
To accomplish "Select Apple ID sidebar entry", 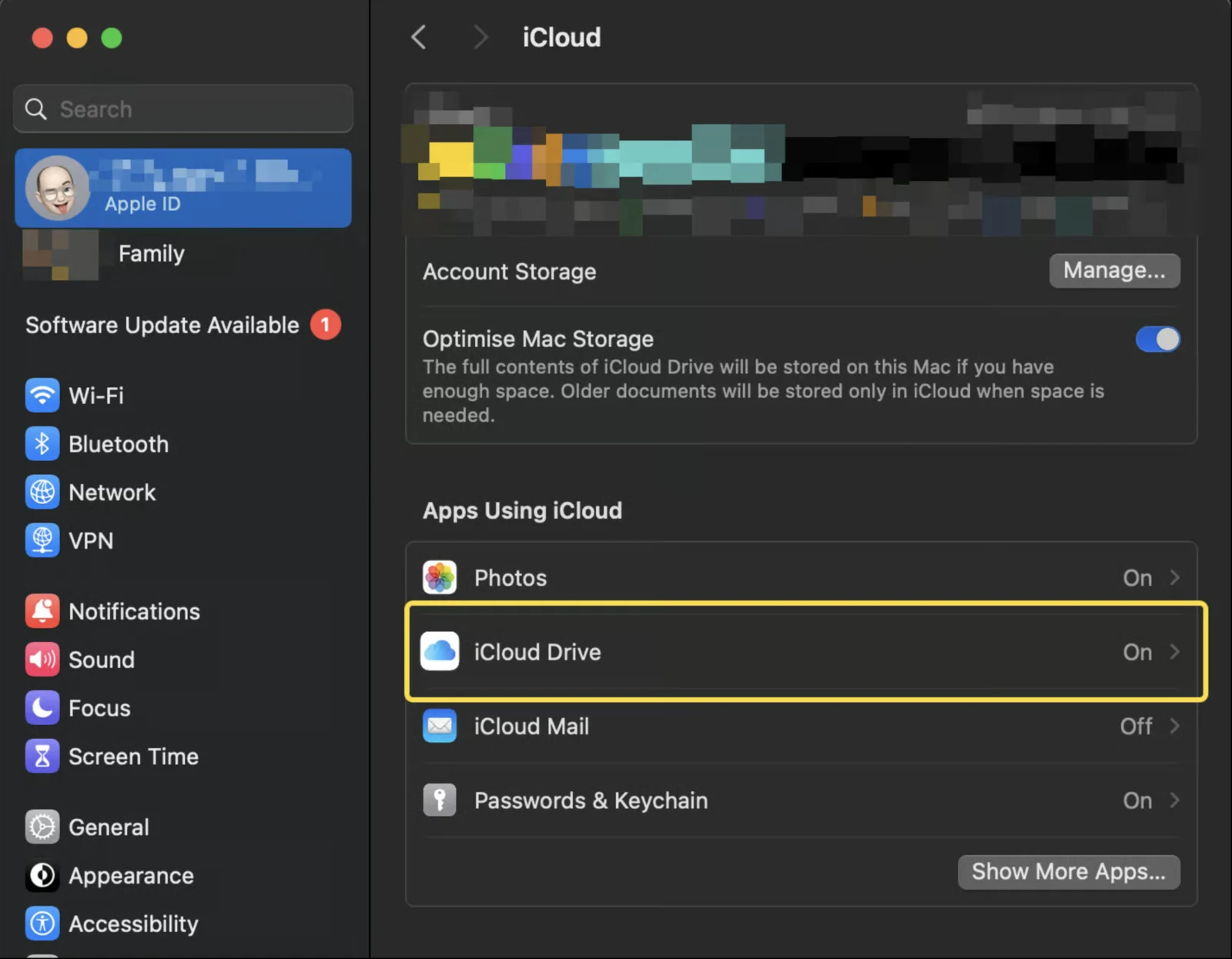I will point(183,188).
